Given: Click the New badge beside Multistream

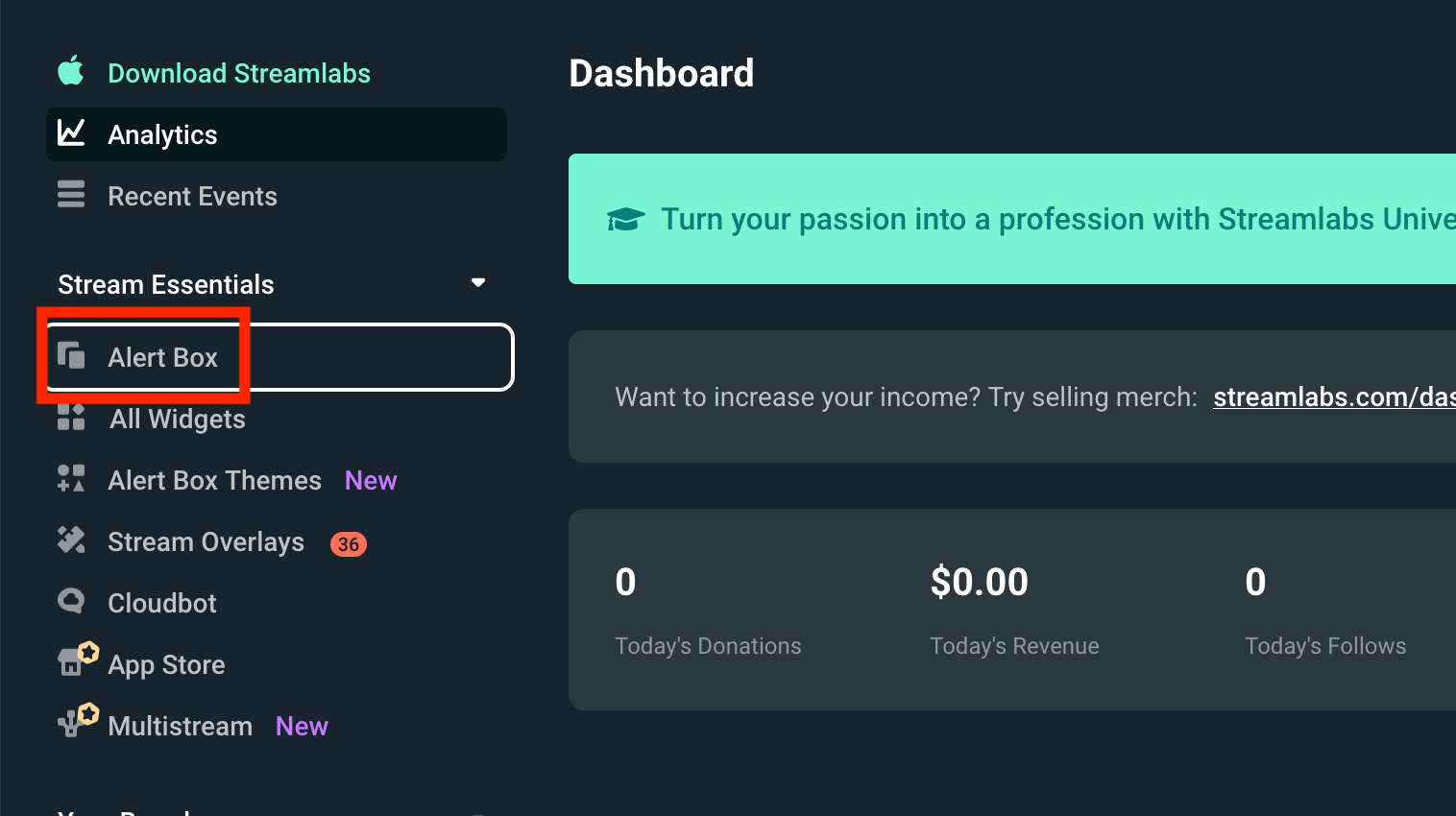Looking at the screenshot, I should coord(302,726).
